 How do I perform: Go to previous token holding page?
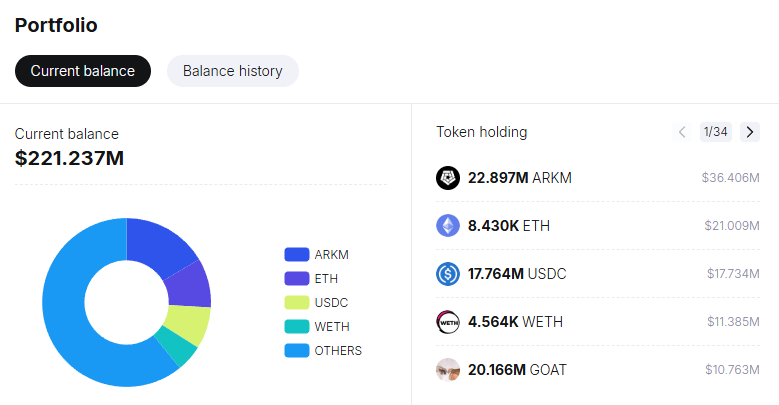(x=682, y=132)
